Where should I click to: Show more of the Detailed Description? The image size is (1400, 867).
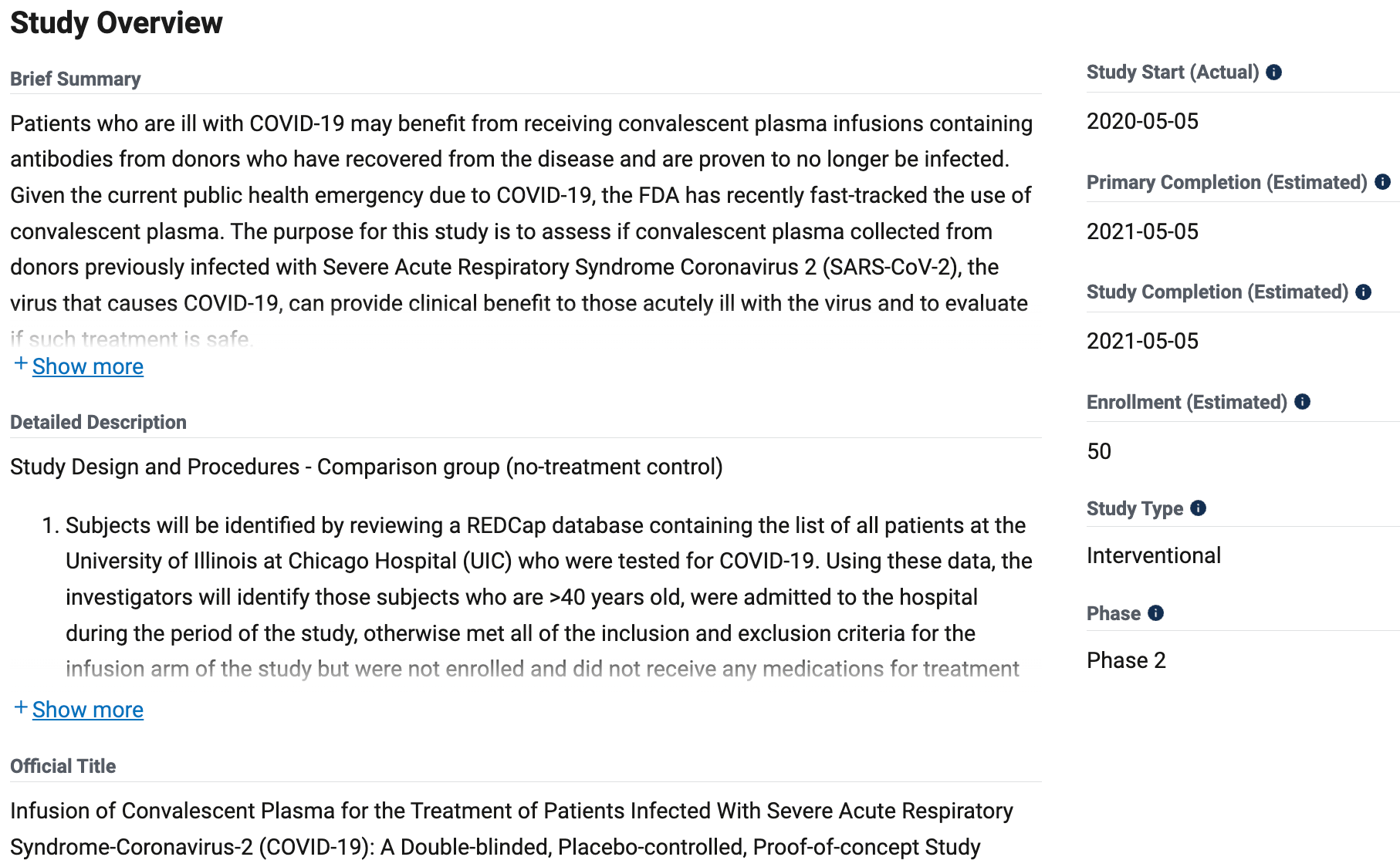(x=87, y=709)
